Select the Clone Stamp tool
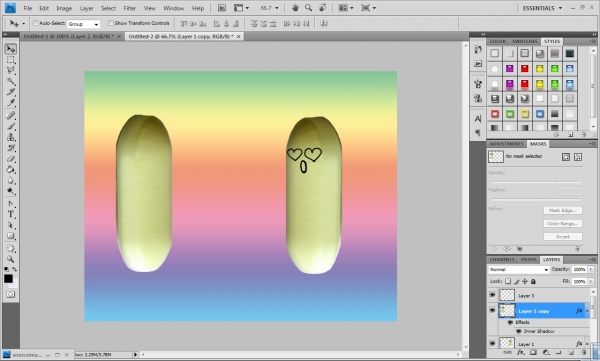This screenshot has height=361, width=600. click(11, 137)
